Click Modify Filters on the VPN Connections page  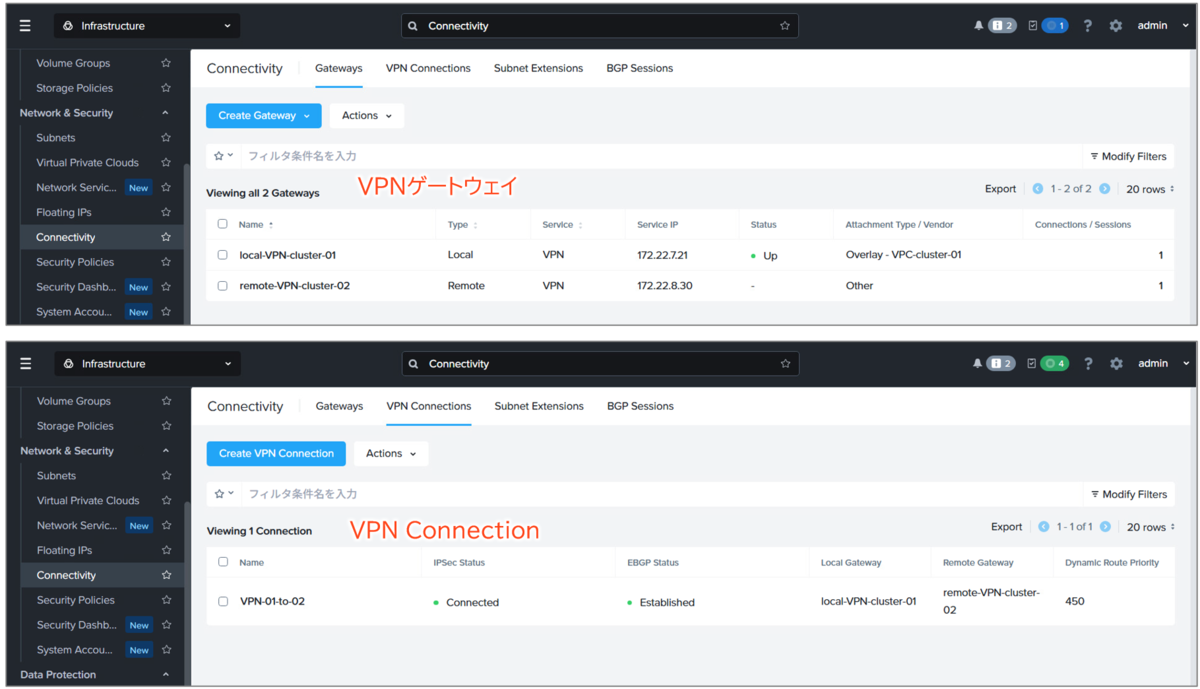click(1129, 494)
